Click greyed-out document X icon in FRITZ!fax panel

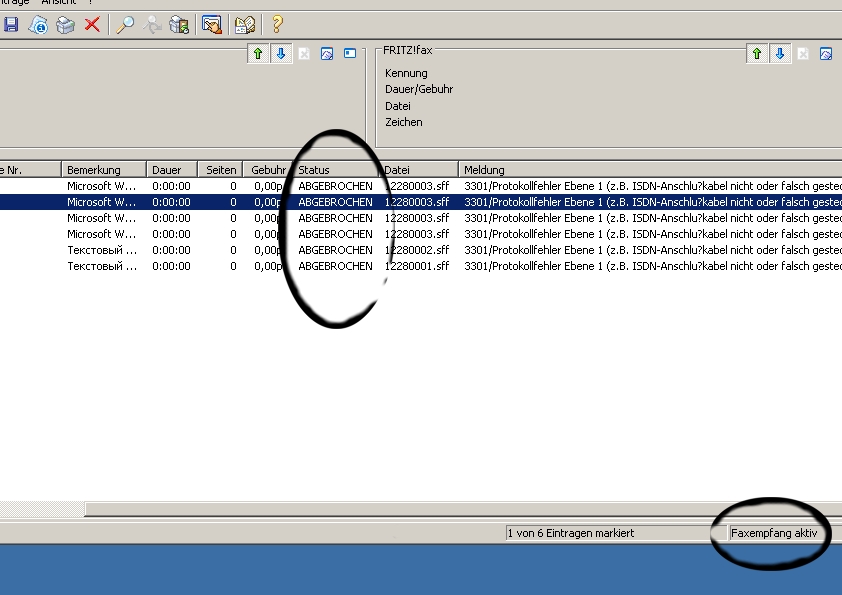tap(803, 54)
